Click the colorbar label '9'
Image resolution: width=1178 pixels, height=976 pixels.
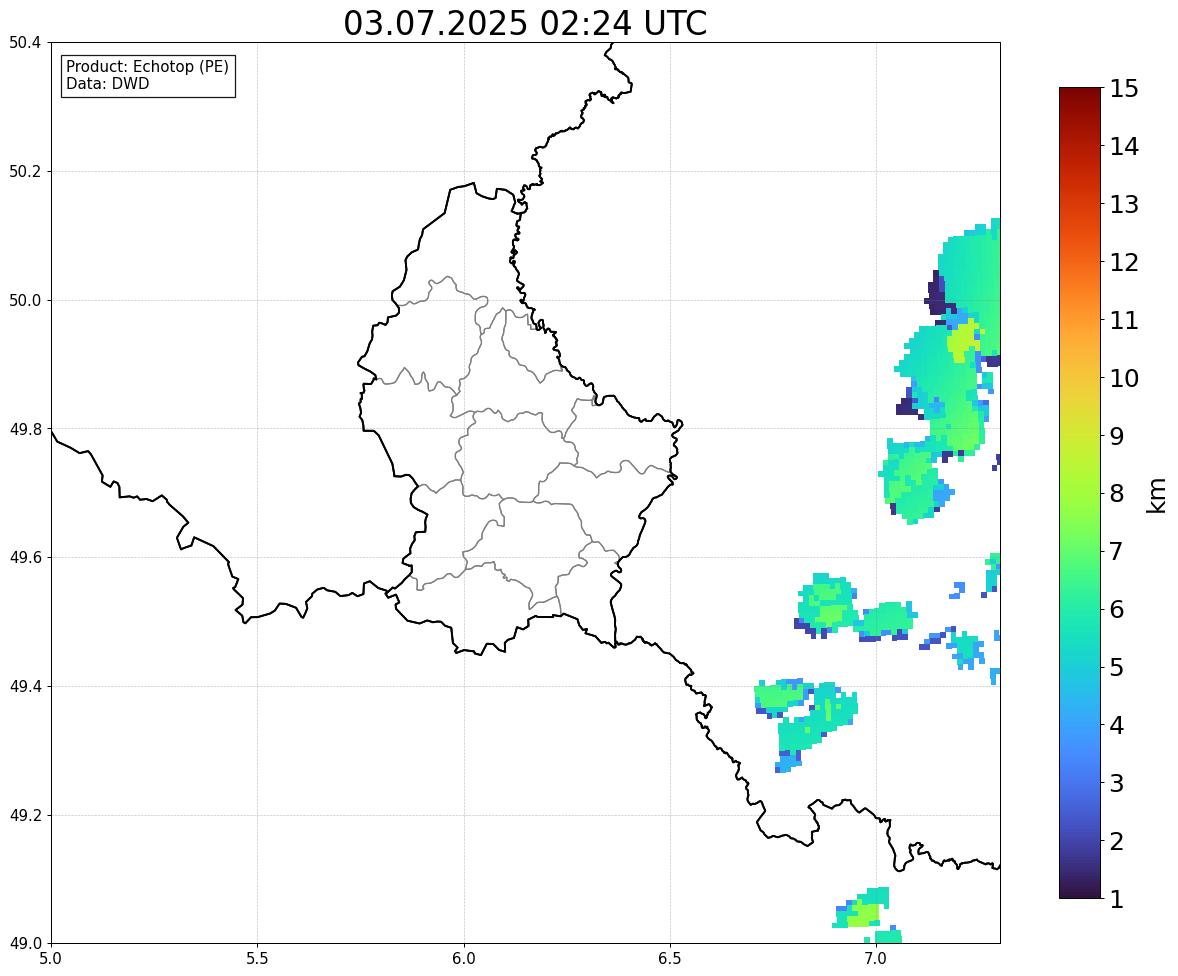1117,436
